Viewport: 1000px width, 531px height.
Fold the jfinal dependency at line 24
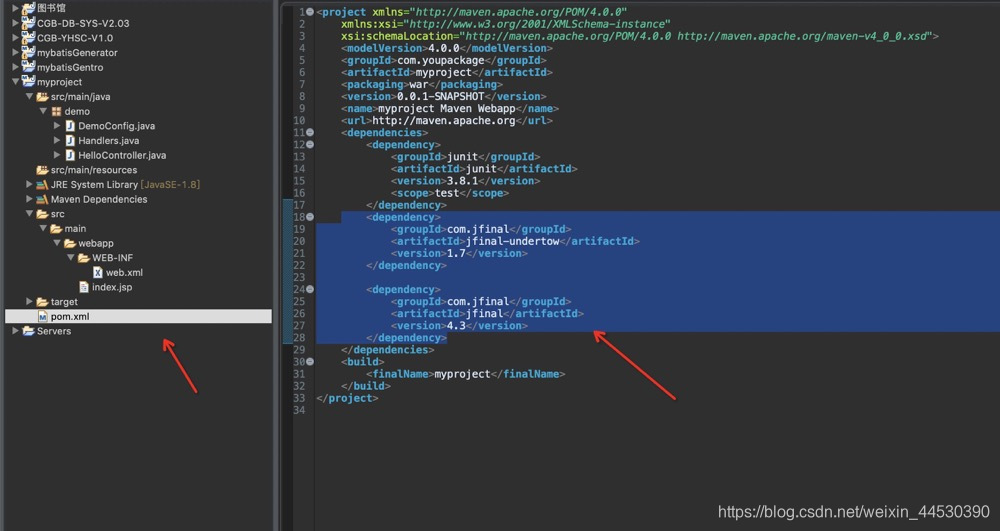click(x=310, y=289)
